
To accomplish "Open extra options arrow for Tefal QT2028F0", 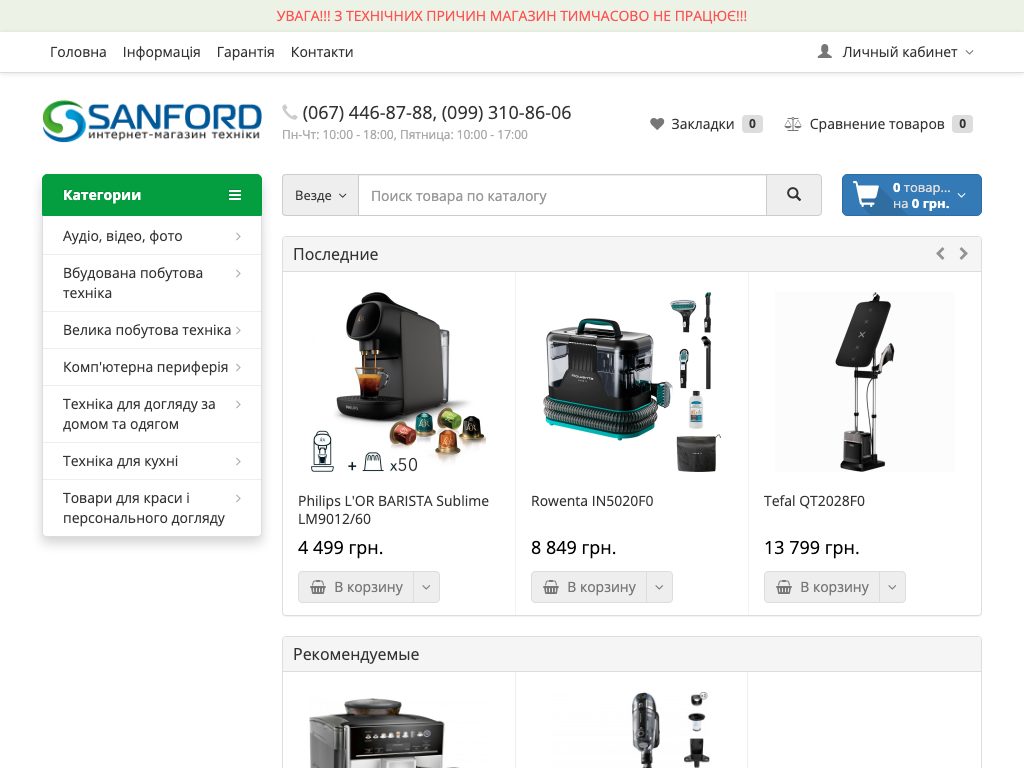I will [x=893, y=587].
